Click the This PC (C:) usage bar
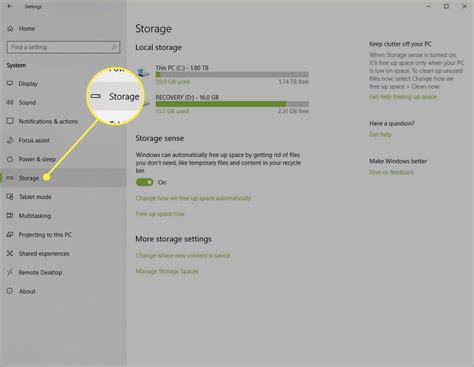Image resolution: width=474 pixels, height=367 pixels. (232, 75)
